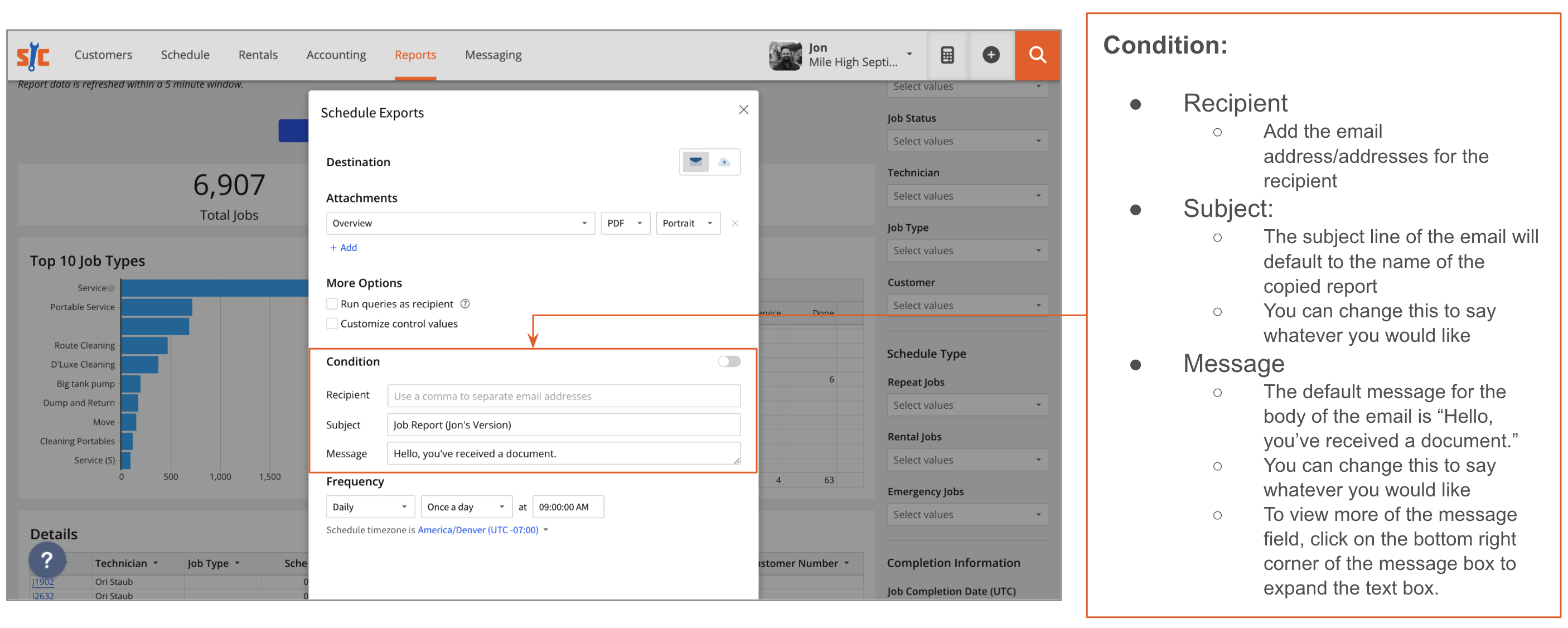
Task: Click the Subject field
Action: coord(564,425)
